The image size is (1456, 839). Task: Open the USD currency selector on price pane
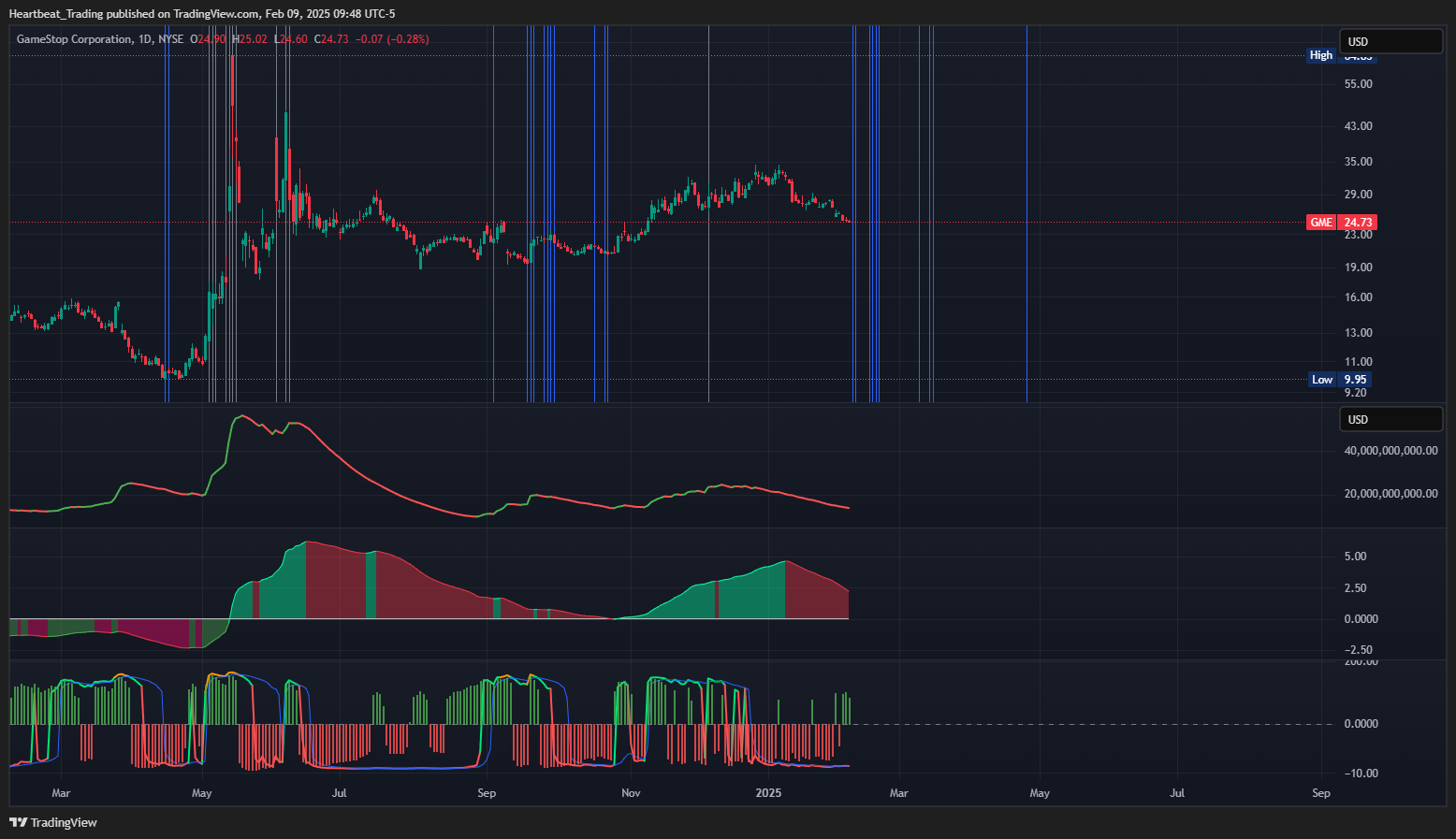(1391, 41)
